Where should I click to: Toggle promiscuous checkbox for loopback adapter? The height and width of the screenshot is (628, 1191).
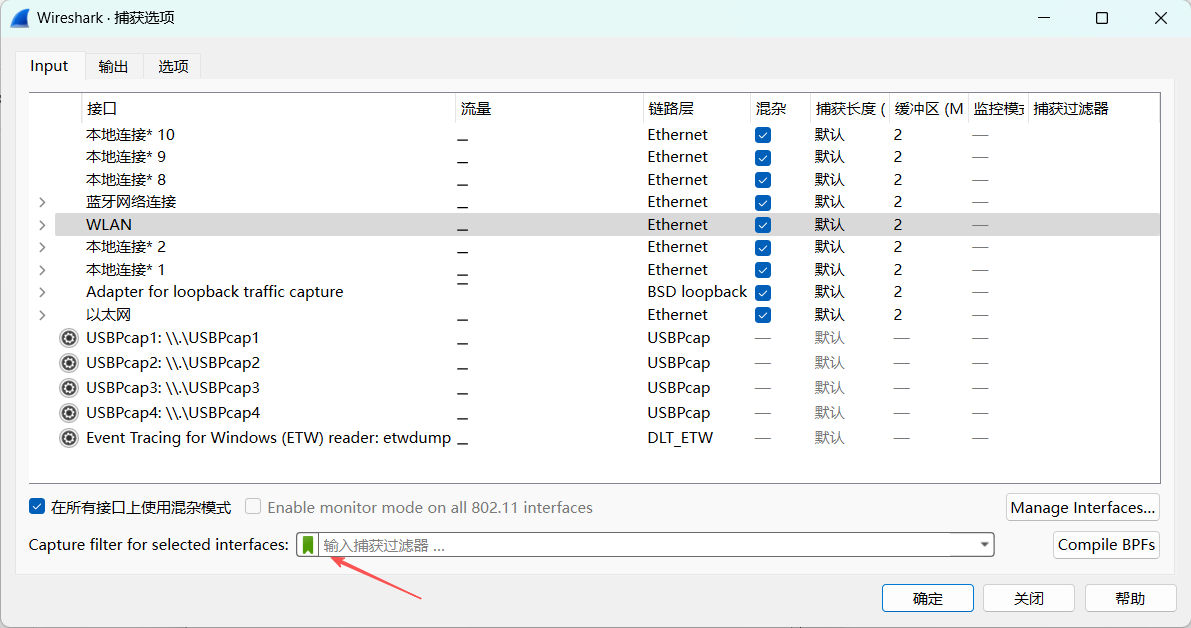click(763, 292)
